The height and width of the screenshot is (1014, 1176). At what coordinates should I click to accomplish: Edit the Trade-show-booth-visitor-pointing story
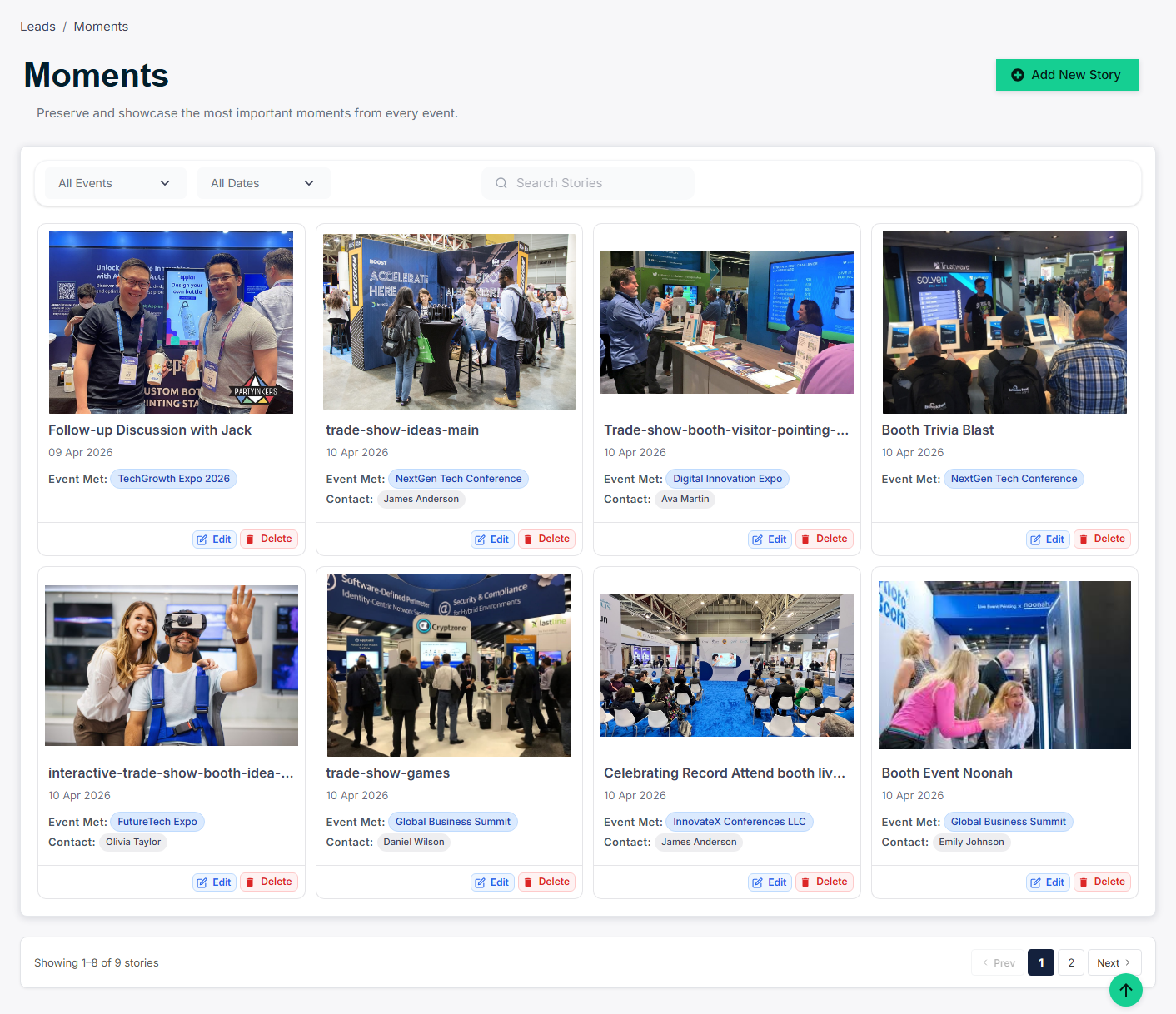coord(770,539)
